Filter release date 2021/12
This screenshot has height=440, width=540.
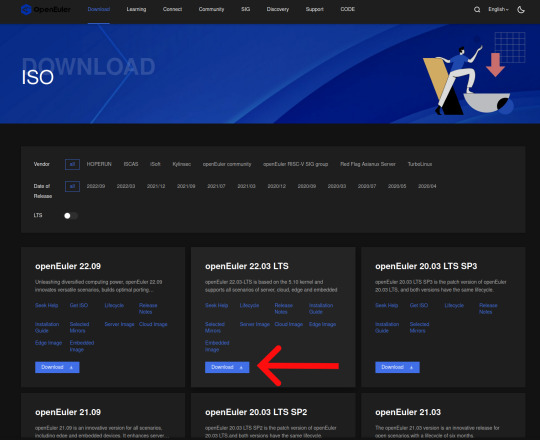(156, 186)
